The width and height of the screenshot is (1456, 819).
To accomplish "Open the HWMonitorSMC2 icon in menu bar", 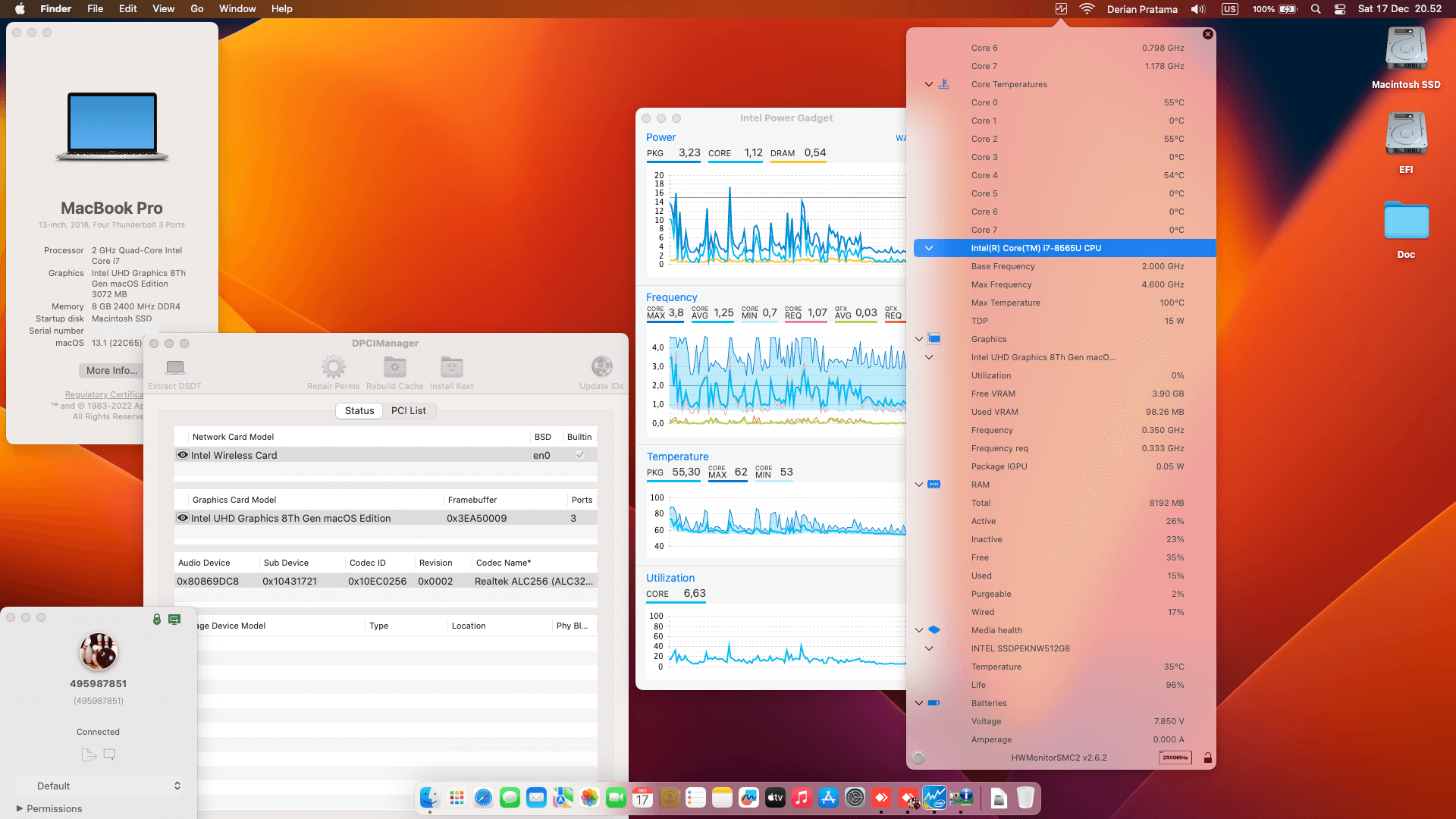I will (x=1061, y=9).
